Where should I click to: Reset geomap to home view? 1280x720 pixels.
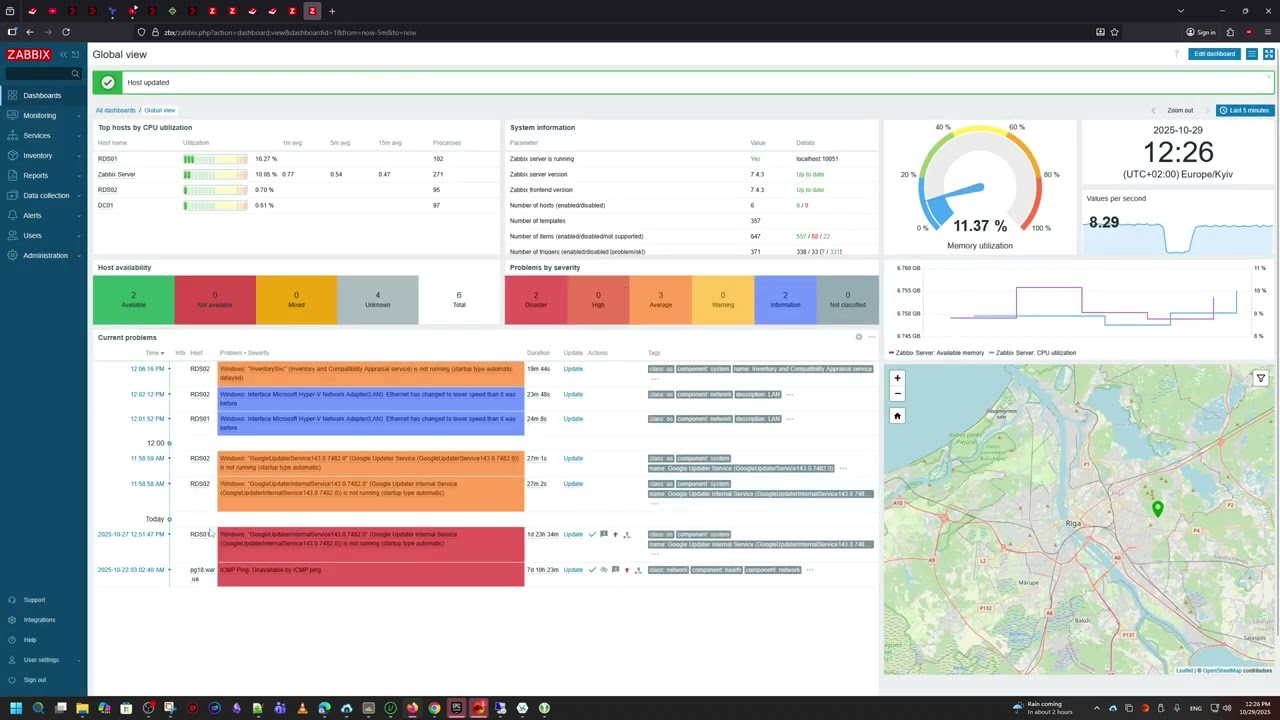pos(897,416)
